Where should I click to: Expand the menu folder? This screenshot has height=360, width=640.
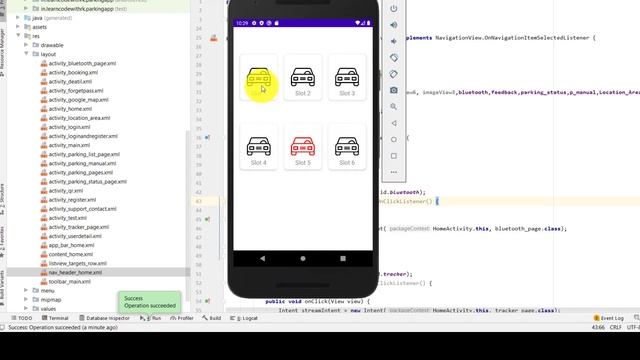[26, 290]
